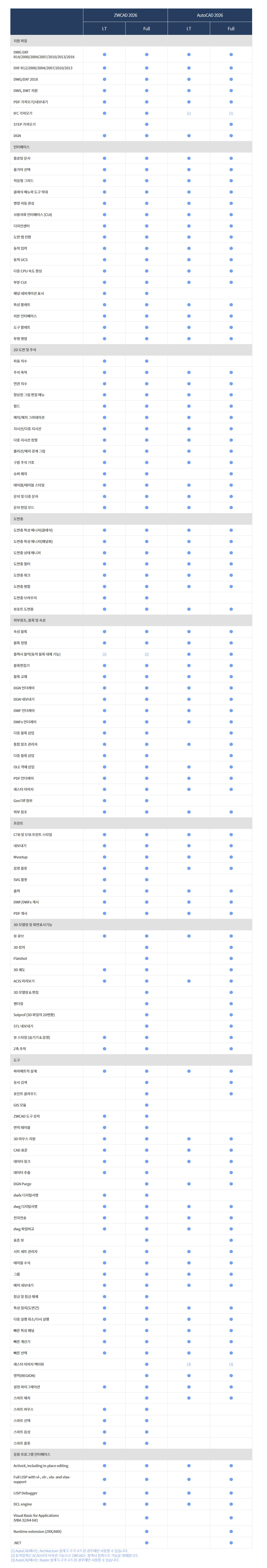Click the Runtime extension (ZRX/ARX) row label

(x=38, y=1531)
